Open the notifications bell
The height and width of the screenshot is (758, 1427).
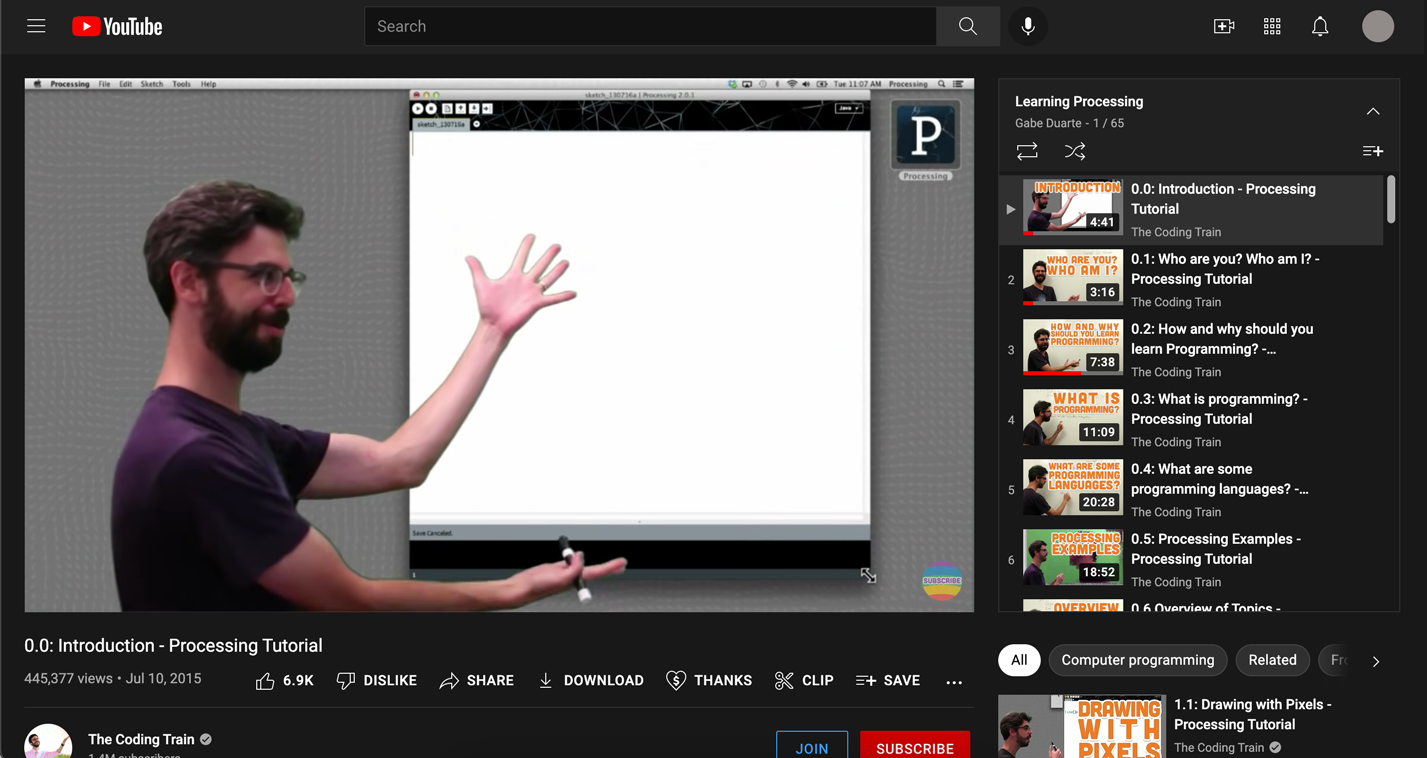pos(1320,27)
